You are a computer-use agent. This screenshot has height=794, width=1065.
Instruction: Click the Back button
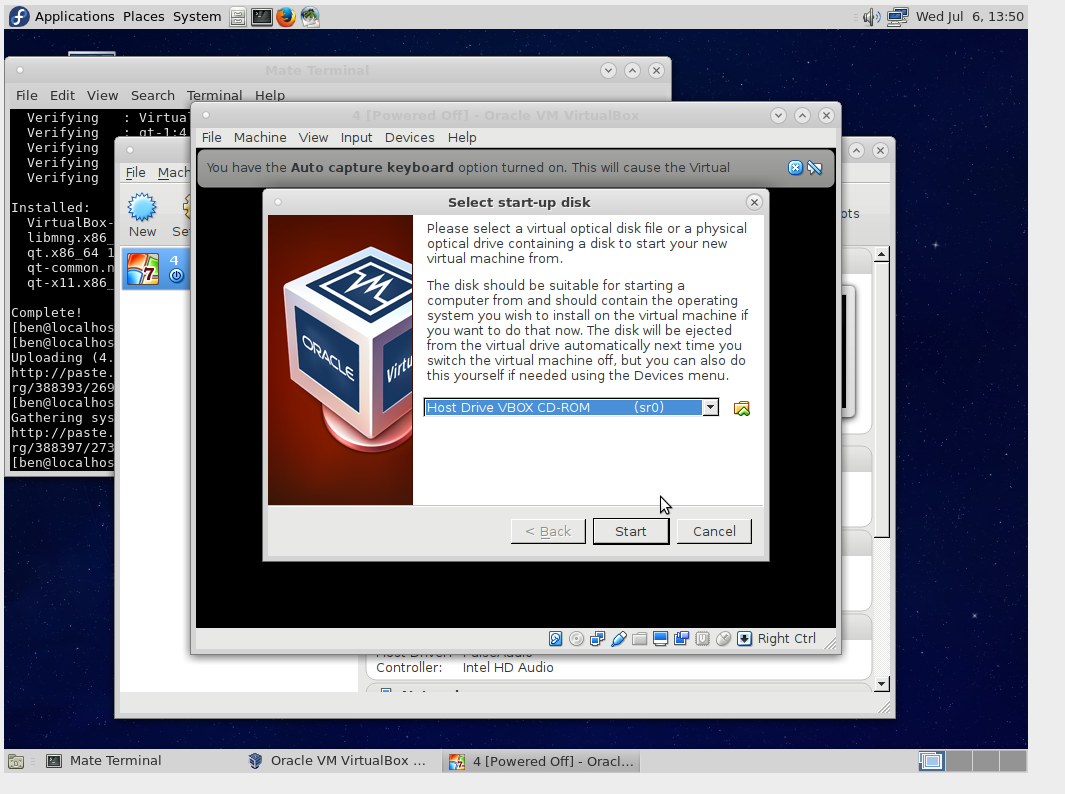click(x=548, y=531)
